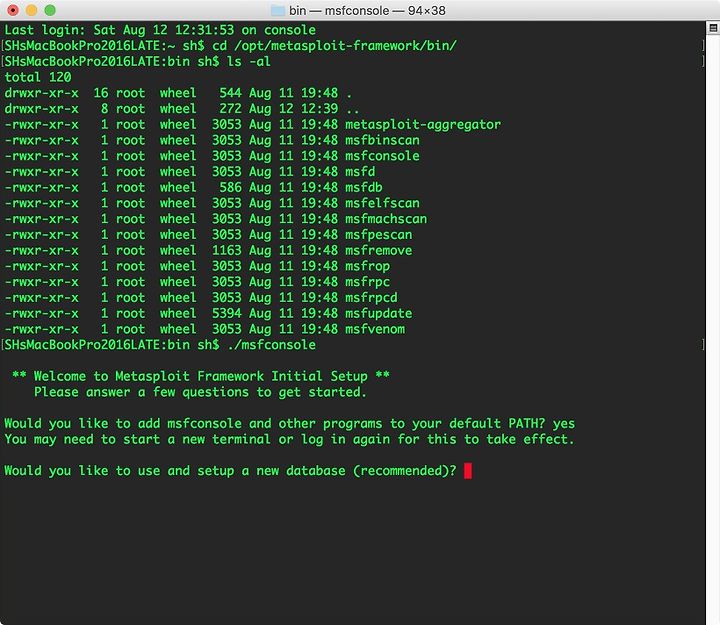Click the file name msfelfscan

coord(382,203)
